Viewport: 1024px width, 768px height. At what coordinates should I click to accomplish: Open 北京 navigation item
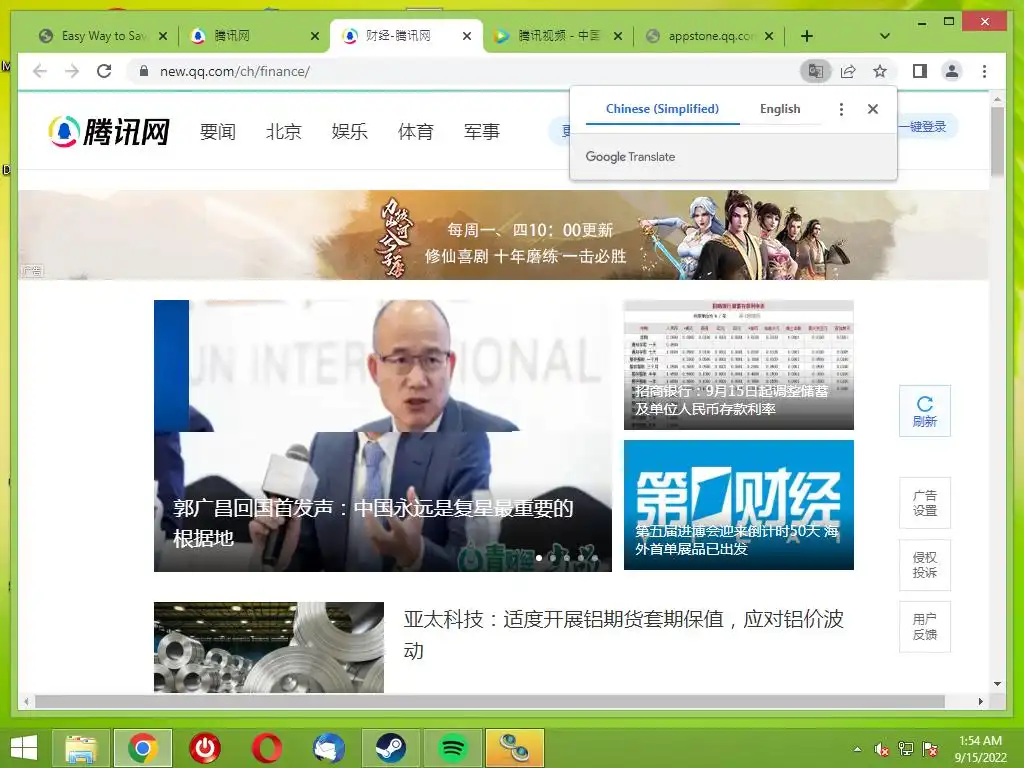tap(283, 132)
